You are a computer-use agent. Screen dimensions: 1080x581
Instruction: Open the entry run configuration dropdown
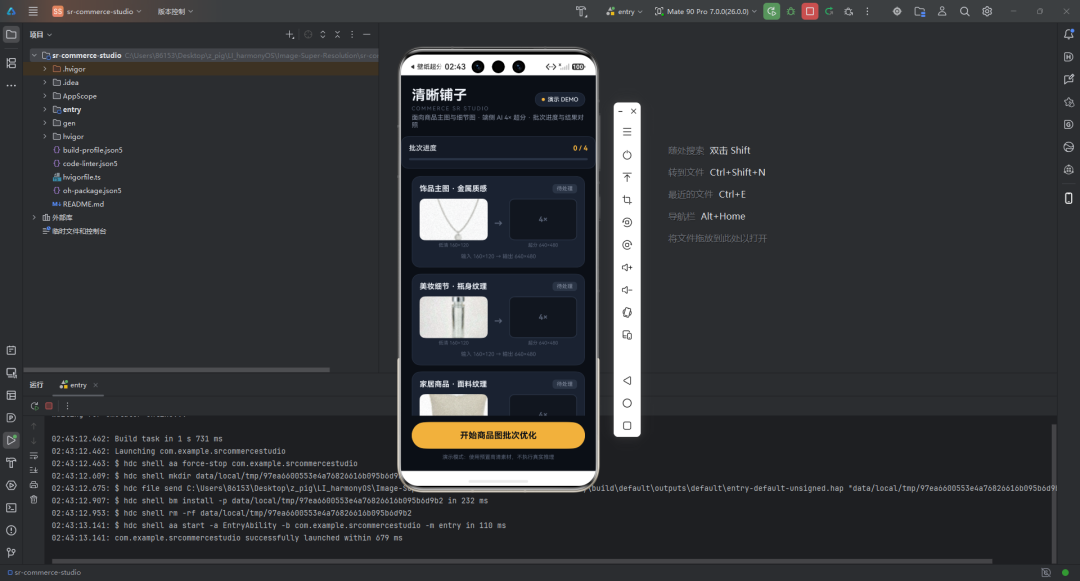(625, 11)
